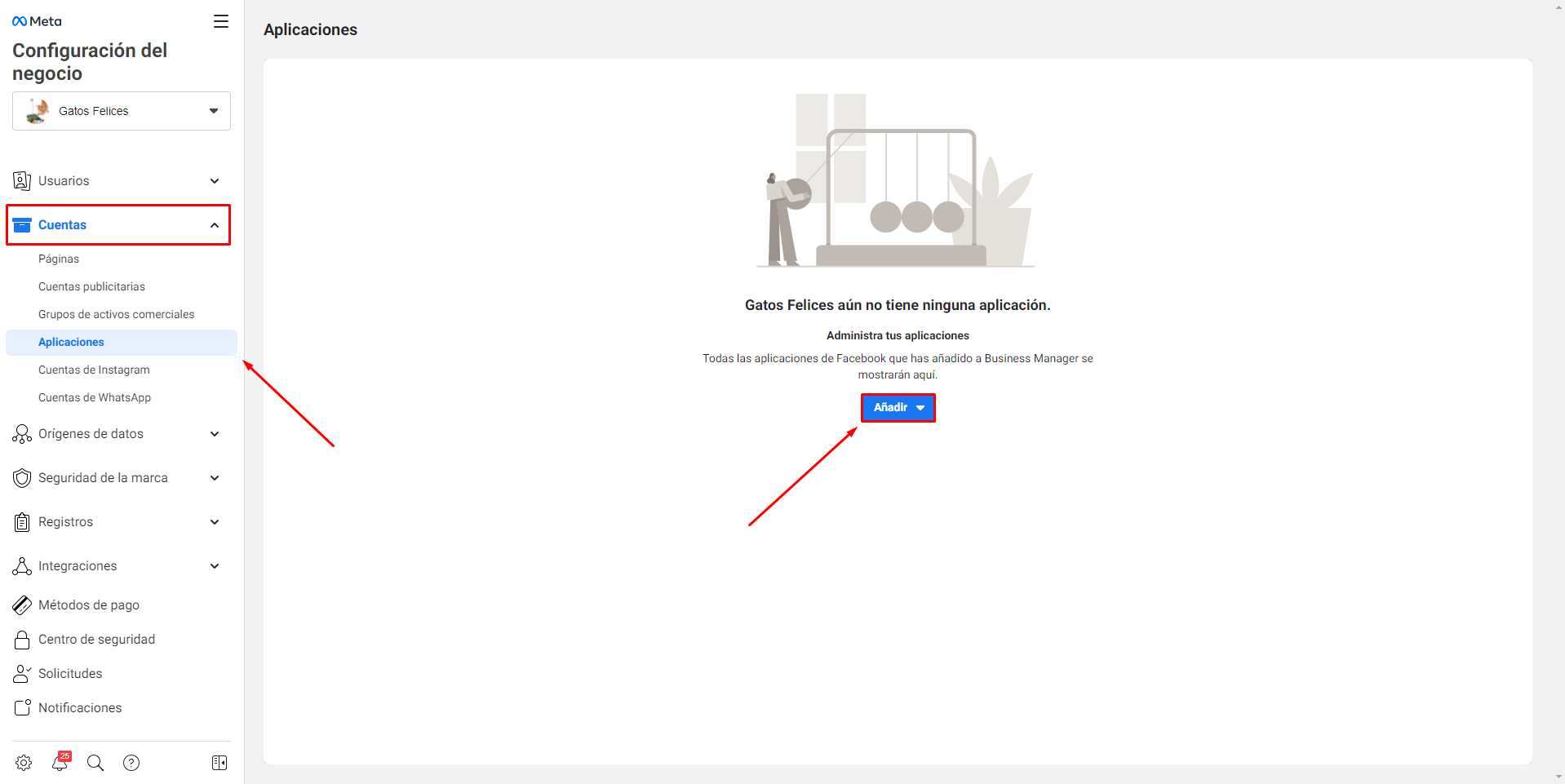This screenshot has height=784, width=1565.
Task: Open search magnifier icon
Action: 95,763
